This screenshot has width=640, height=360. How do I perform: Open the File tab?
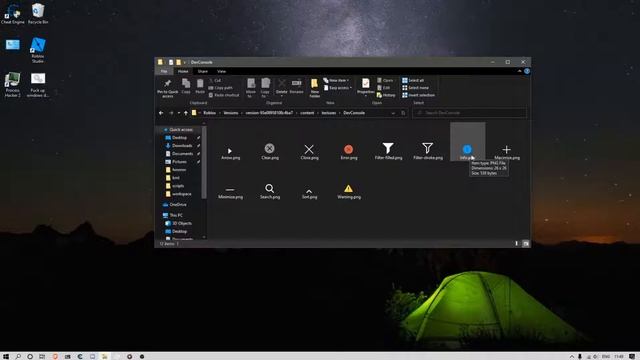(x=164, y=71)
